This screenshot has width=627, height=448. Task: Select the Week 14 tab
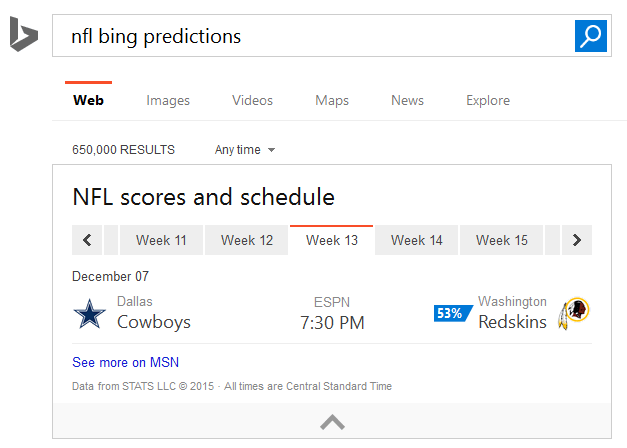click(x=416, y=240)
